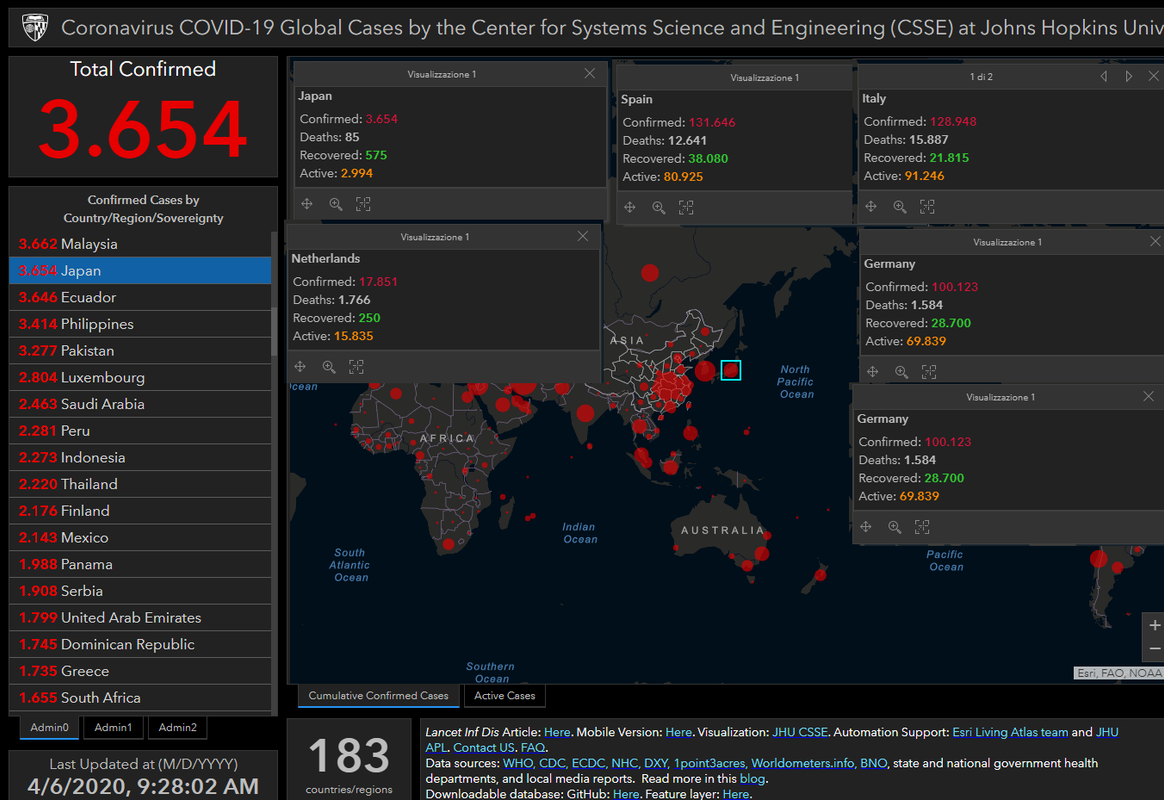1164x800 pixels.
Task: Close the Netherlands popup
Action: click(583, 236)
